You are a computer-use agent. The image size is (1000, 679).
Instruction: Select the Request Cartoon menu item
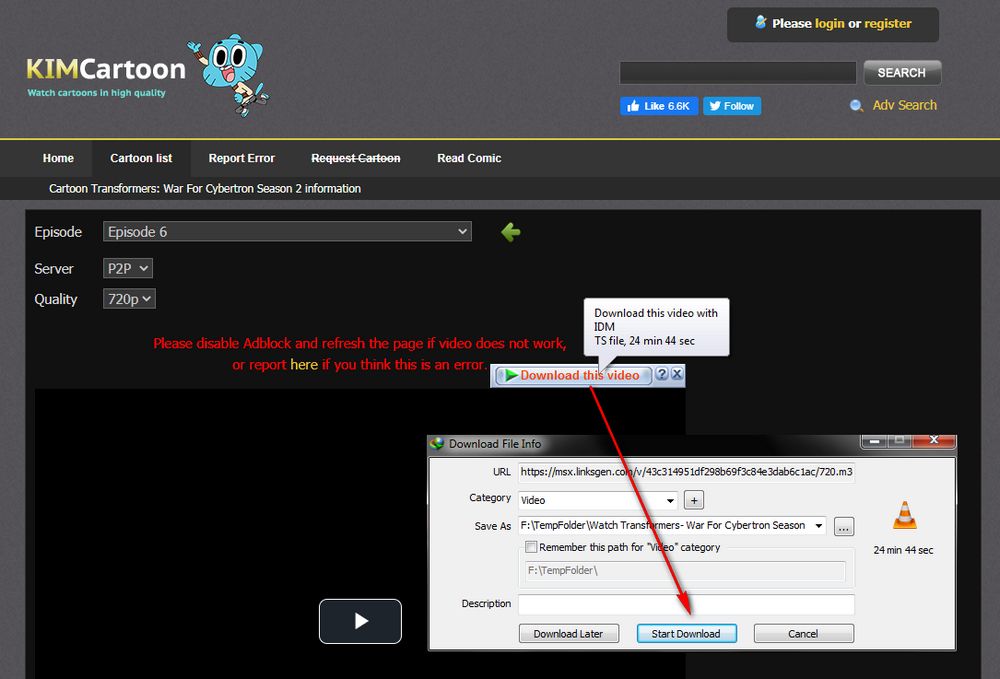[356, 158]
